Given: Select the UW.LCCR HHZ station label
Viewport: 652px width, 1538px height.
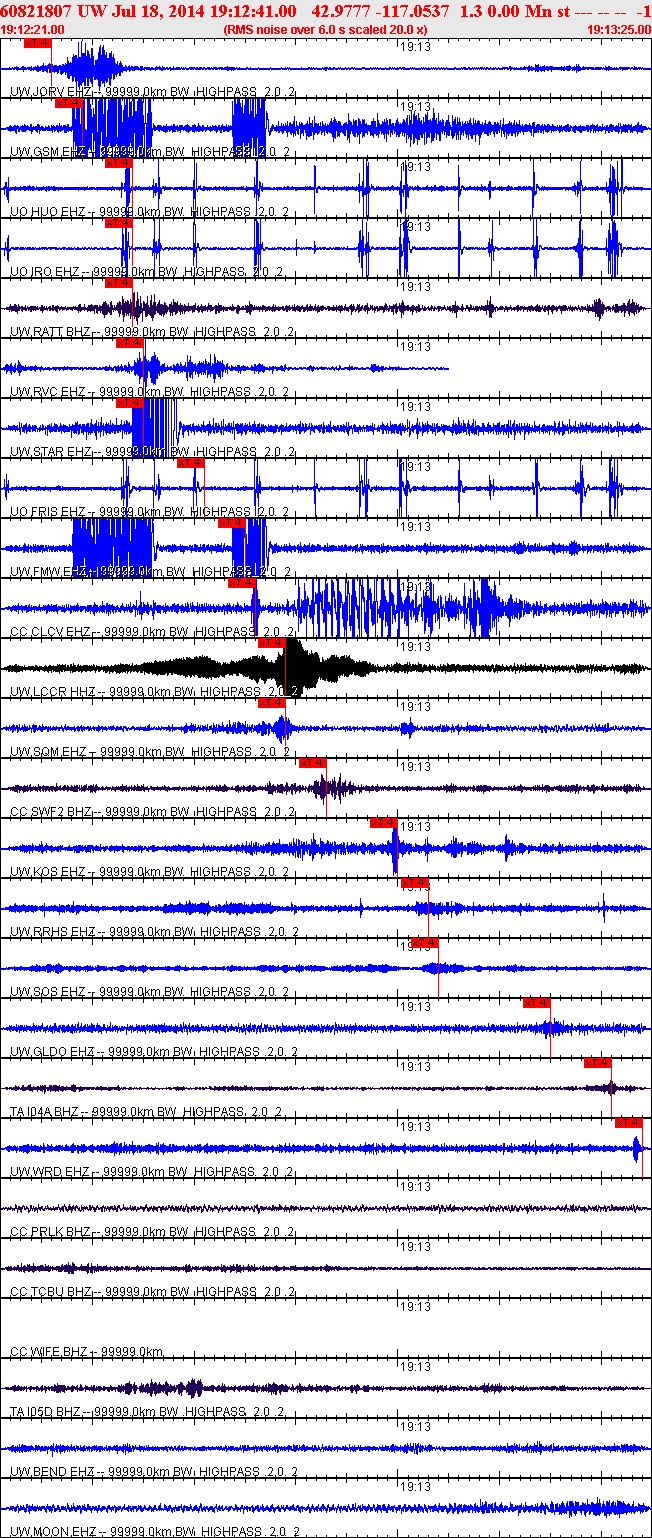Looking at the screenshot, I should click(x=52, y=691).
